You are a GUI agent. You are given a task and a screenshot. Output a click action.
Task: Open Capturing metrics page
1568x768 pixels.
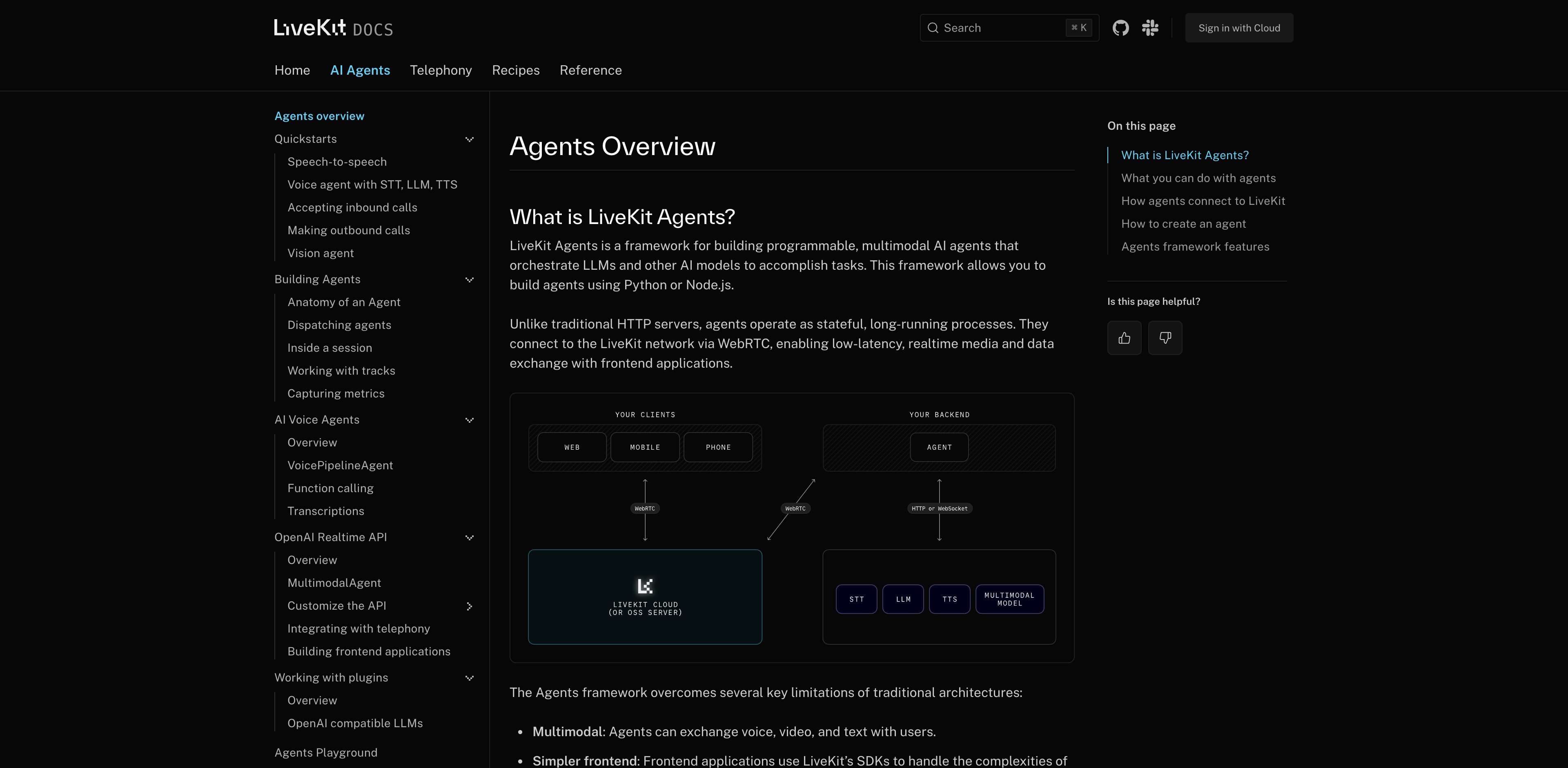point(335,393)
